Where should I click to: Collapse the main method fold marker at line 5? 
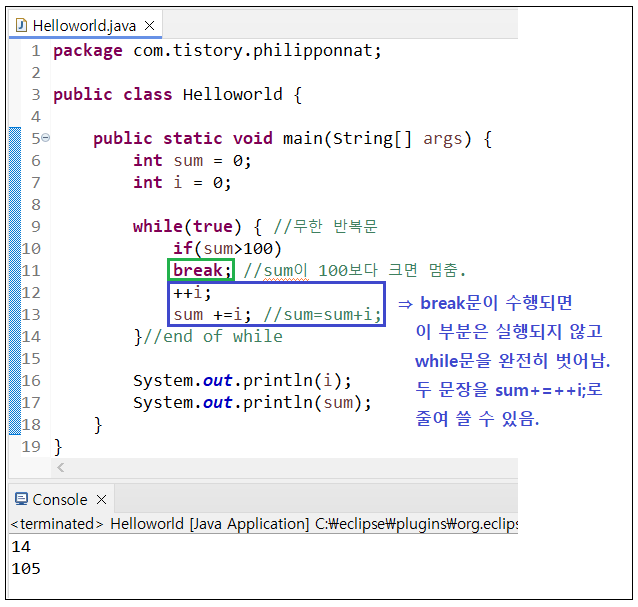click(46, 138)
